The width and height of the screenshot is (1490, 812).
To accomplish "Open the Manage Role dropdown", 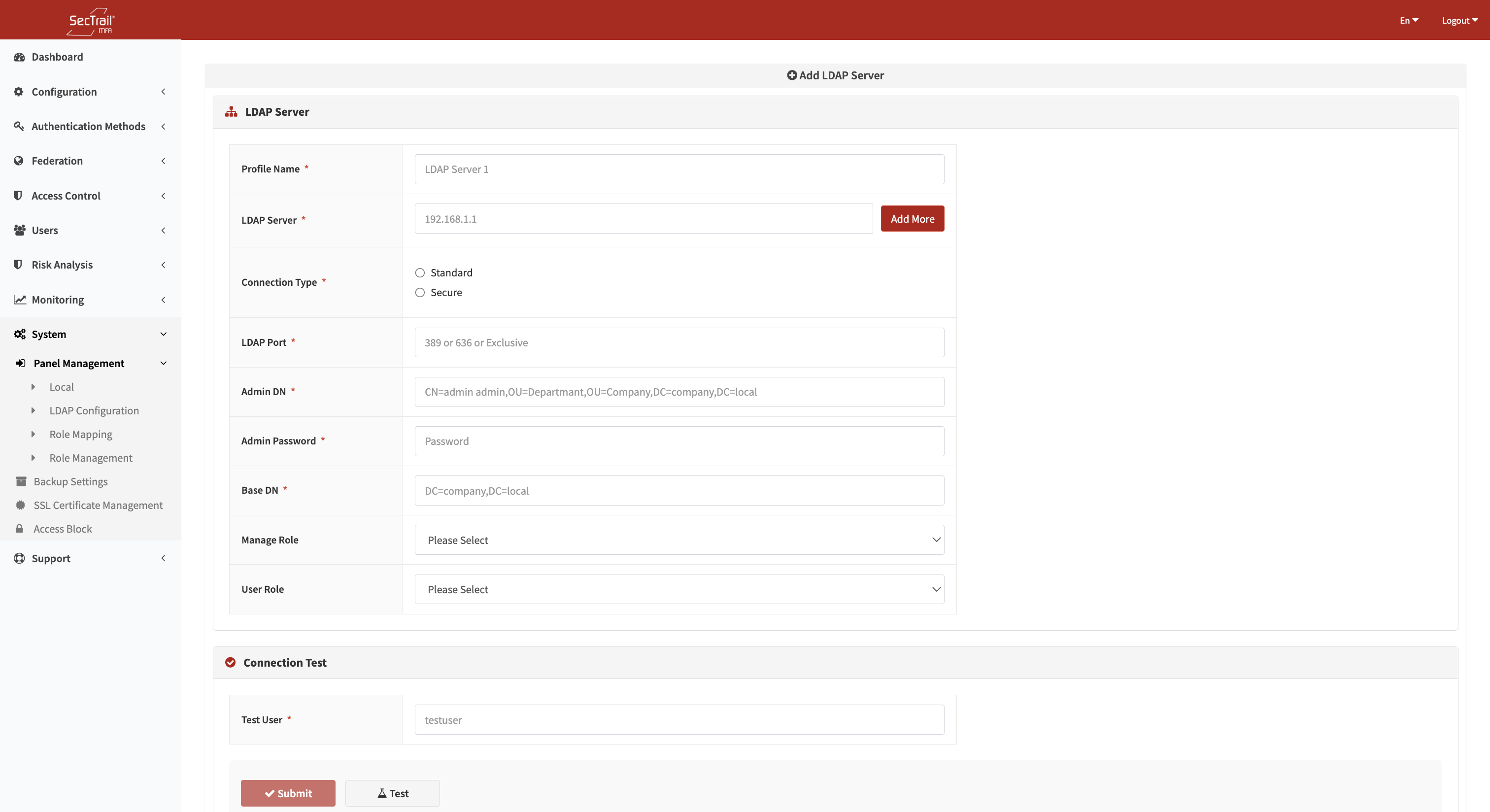I will point(678,540).
